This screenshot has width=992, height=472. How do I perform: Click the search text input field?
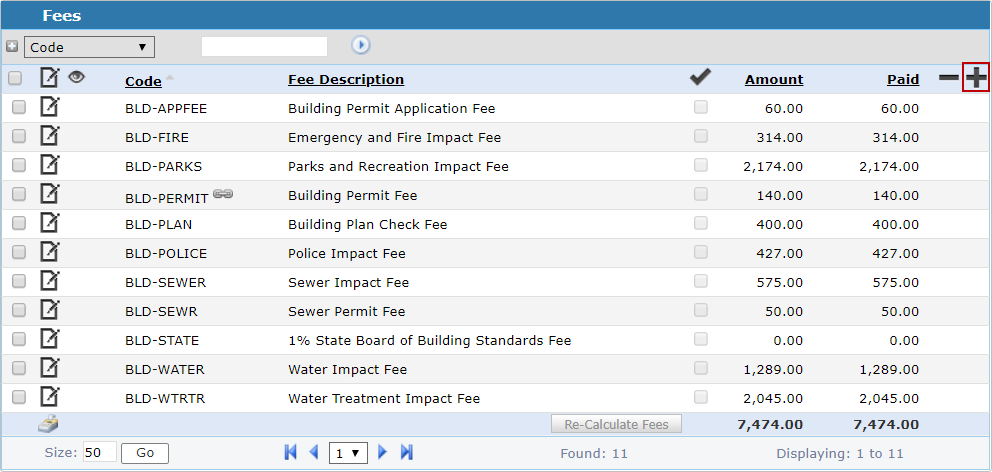tap(264, 46)
